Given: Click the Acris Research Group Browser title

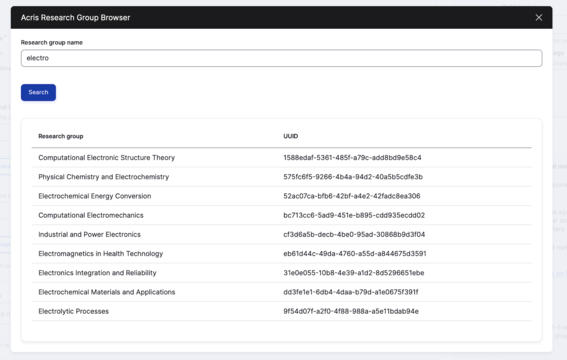Looking at the screenshot, I should tap(75, 17).
